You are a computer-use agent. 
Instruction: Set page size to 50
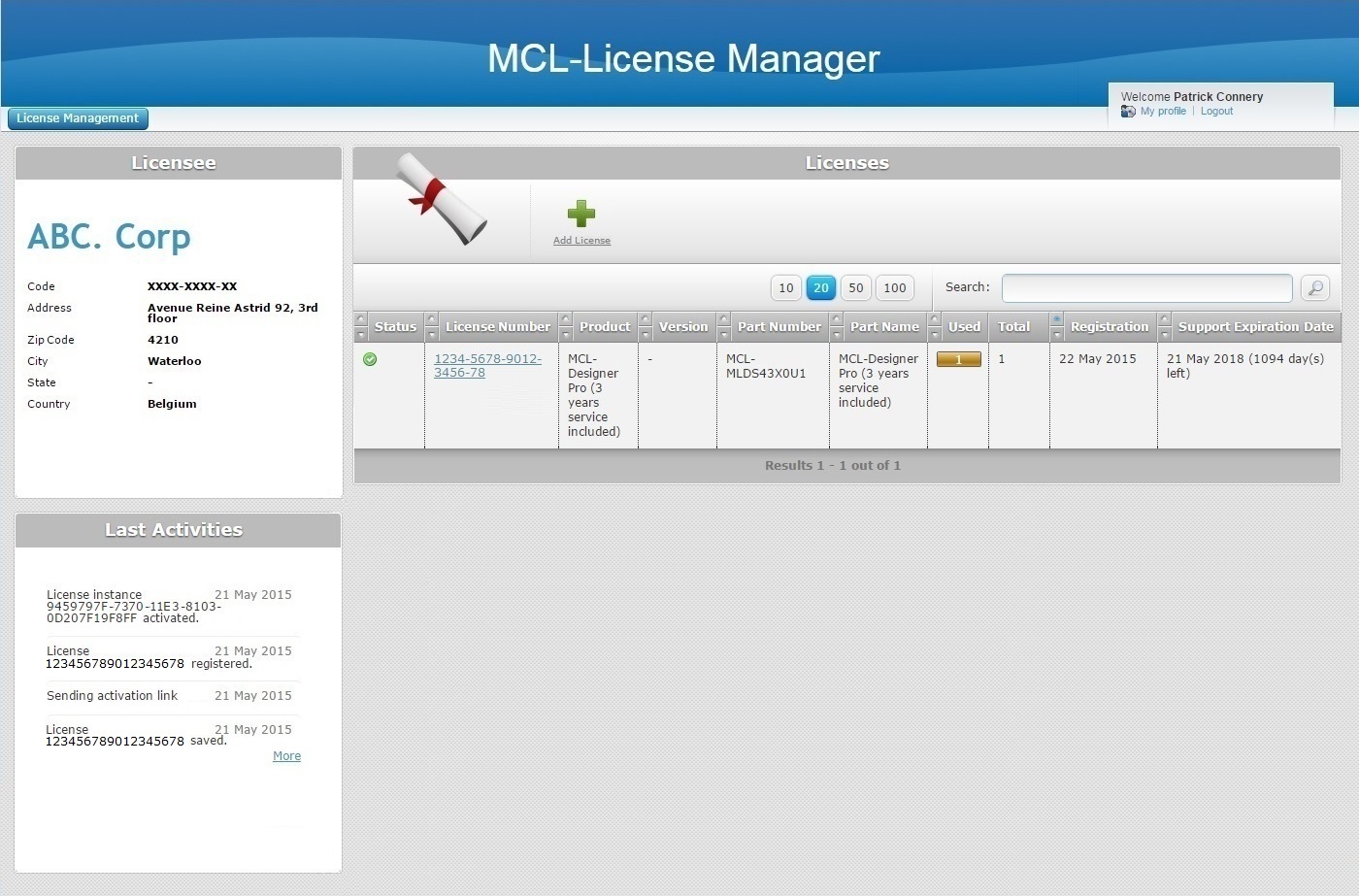point(855,288)
